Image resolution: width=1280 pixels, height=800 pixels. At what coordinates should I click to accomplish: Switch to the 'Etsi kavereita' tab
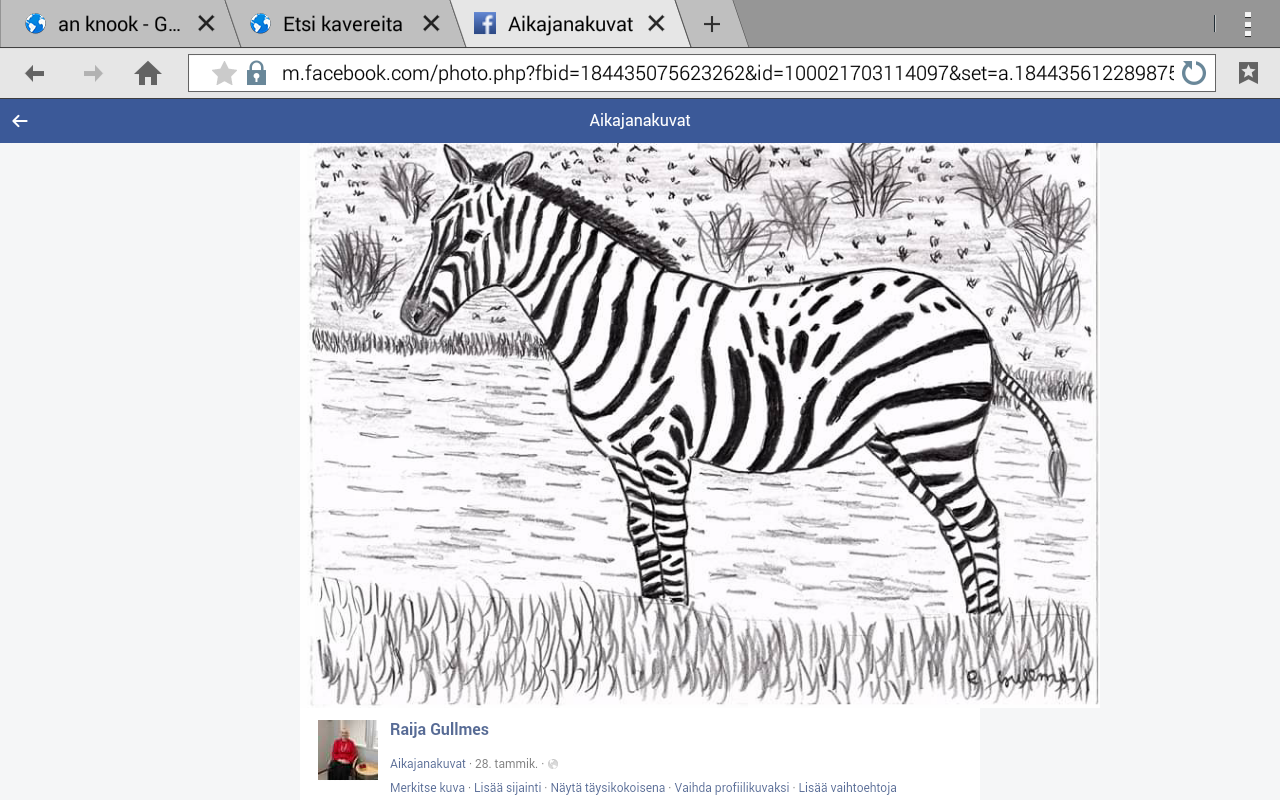pos(342,24)
